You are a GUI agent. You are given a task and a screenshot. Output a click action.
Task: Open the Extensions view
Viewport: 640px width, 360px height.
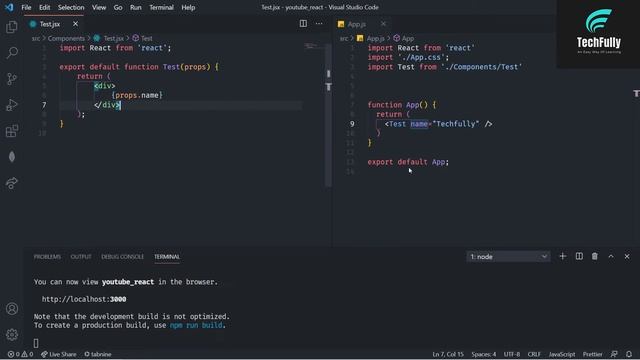(x=12, y=131)
